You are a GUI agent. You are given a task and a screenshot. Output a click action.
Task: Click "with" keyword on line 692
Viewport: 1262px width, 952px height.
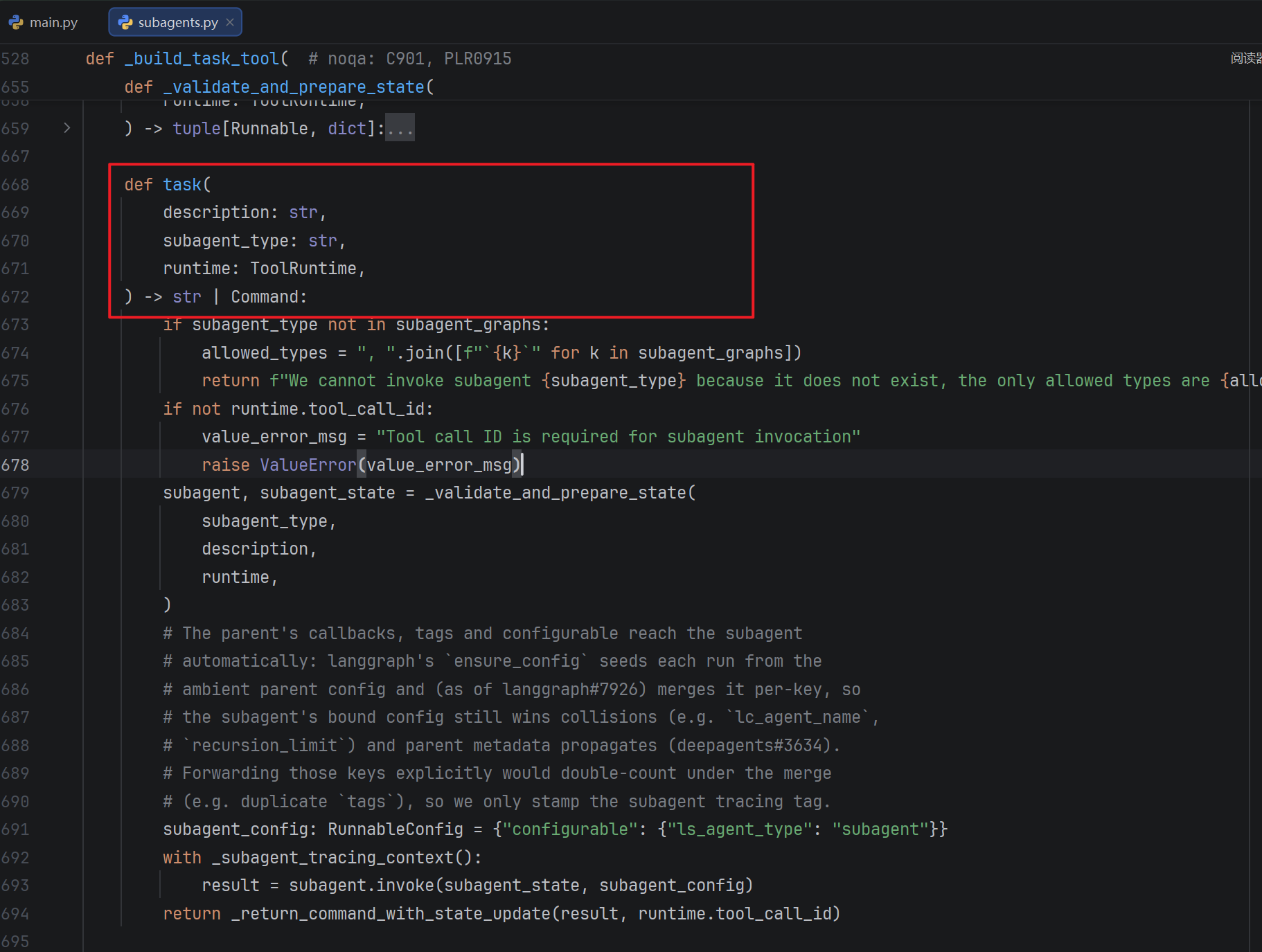click(x=182, y=858)
